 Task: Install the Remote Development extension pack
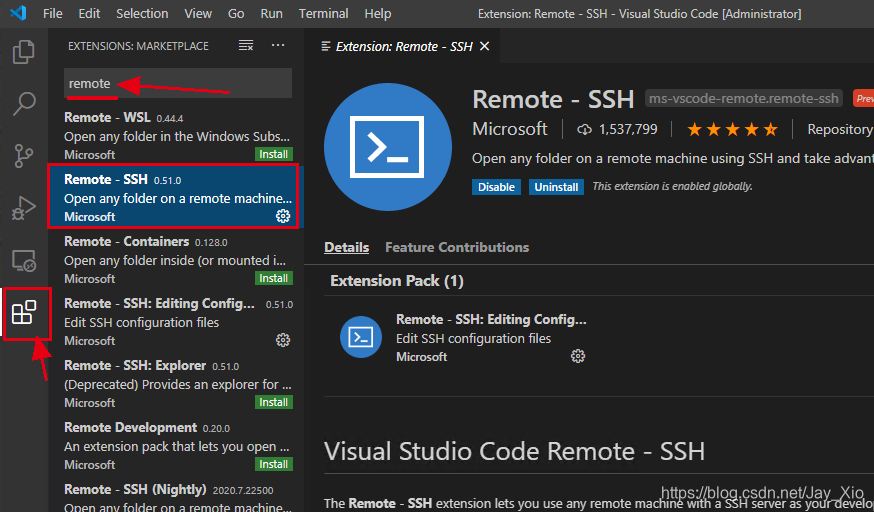coord(274,464)
